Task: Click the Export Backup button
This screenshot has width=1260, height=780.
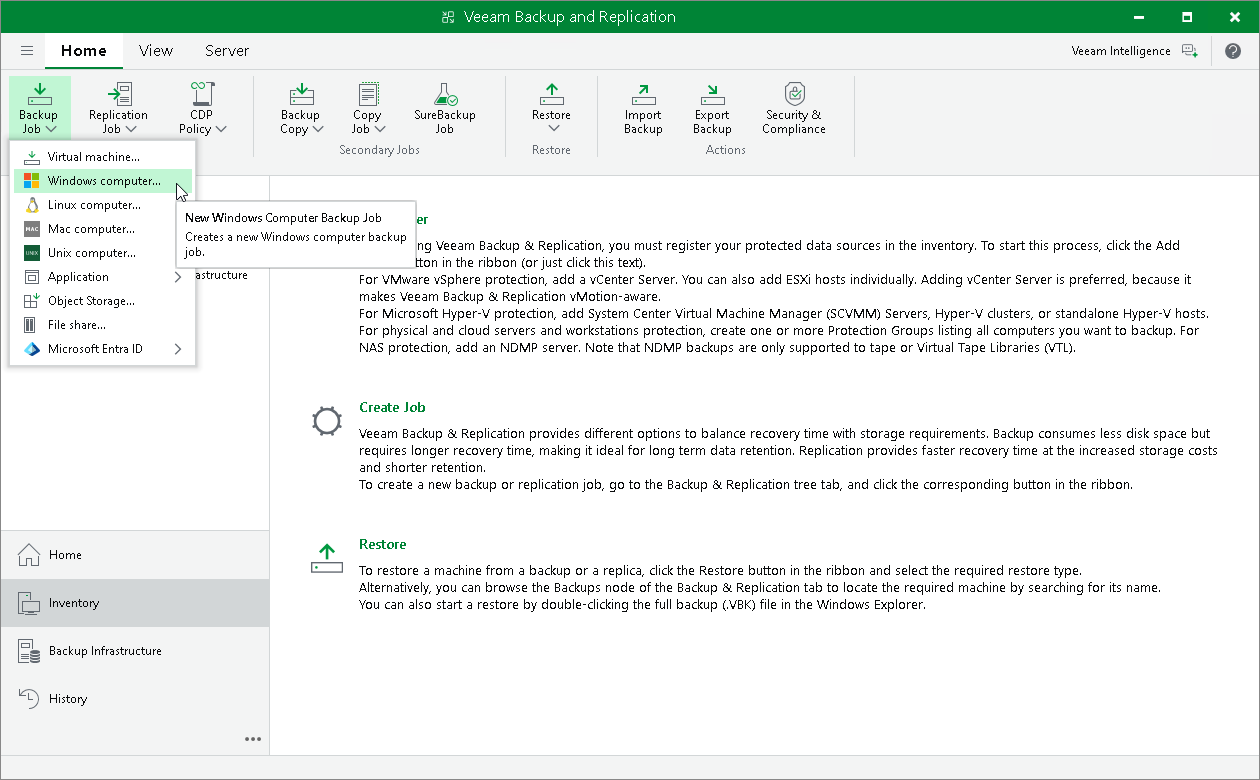Action: coord(712,108)
